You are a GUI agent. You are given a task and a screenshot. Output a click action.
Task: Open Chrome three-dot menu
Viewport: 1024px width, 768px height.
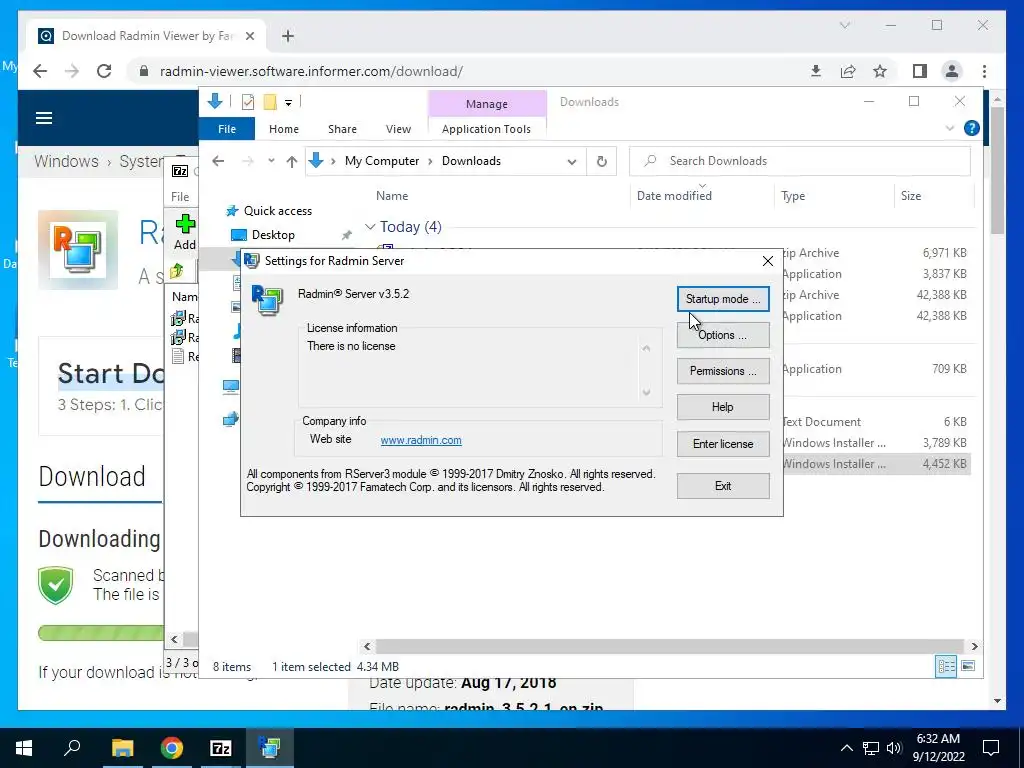point(984,71)
